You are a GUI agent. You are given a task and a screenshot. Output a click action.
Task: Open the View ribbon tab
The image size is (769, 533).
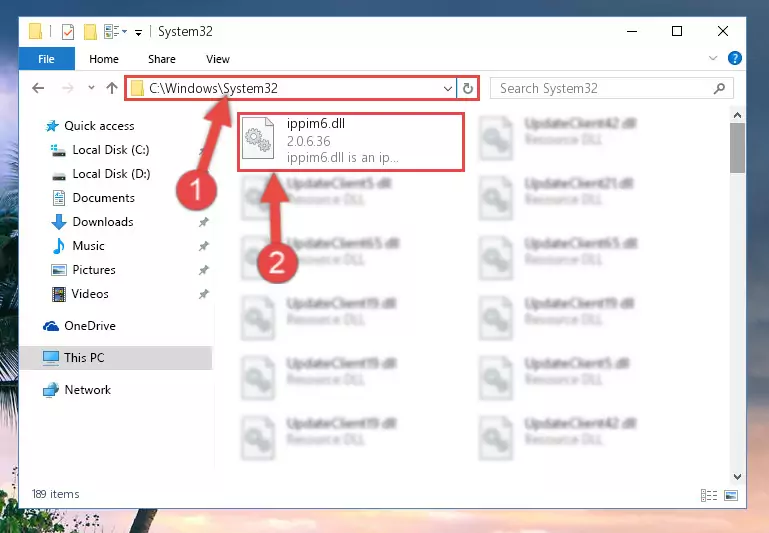click(x=218, y=59)
